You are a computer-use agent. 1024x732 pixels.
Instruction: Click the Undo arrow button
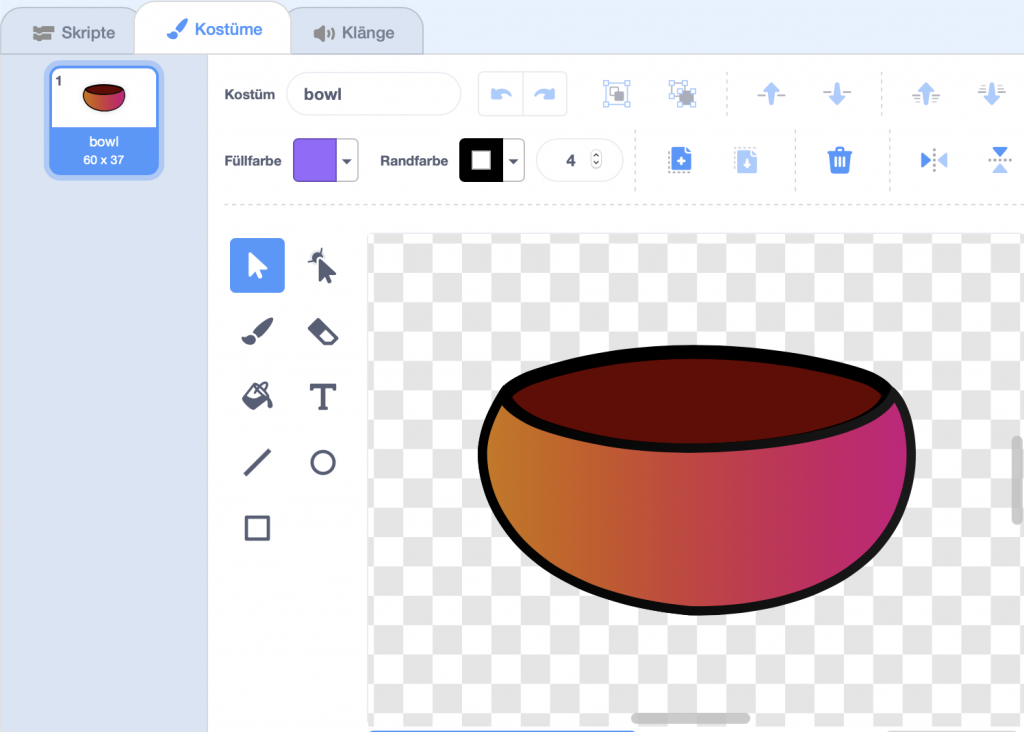[x=501, y=94]
